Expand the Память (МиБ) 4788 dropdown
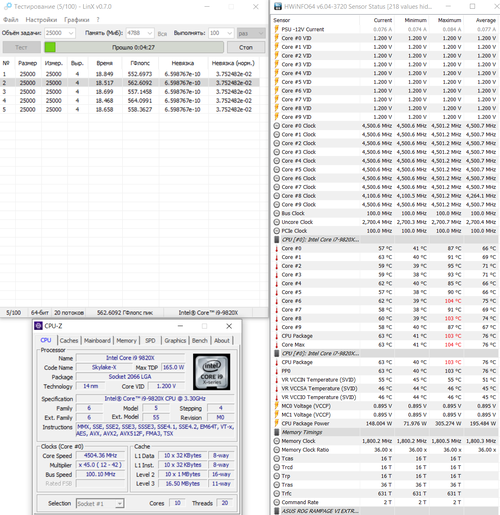Image resolution: width=500 pixels, height=515 pixels. click(x=150, y=33)
